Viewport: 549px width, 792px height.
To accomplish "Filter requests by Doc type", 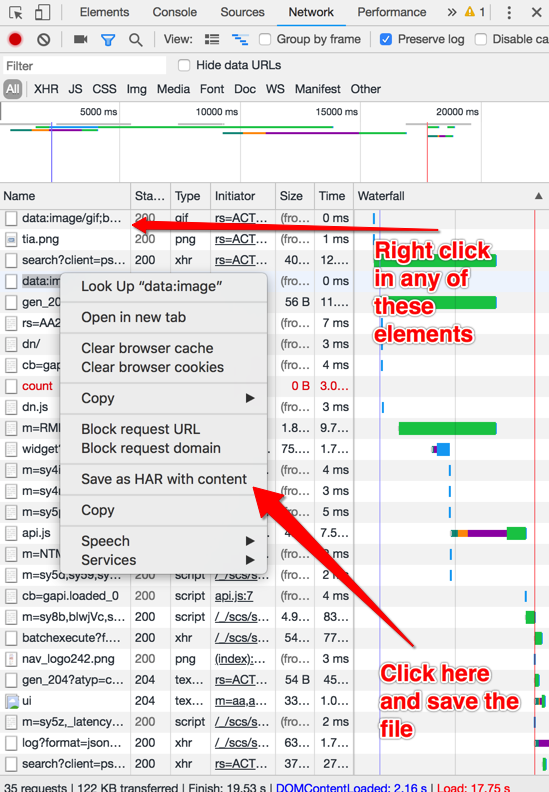I will point(245,89).
